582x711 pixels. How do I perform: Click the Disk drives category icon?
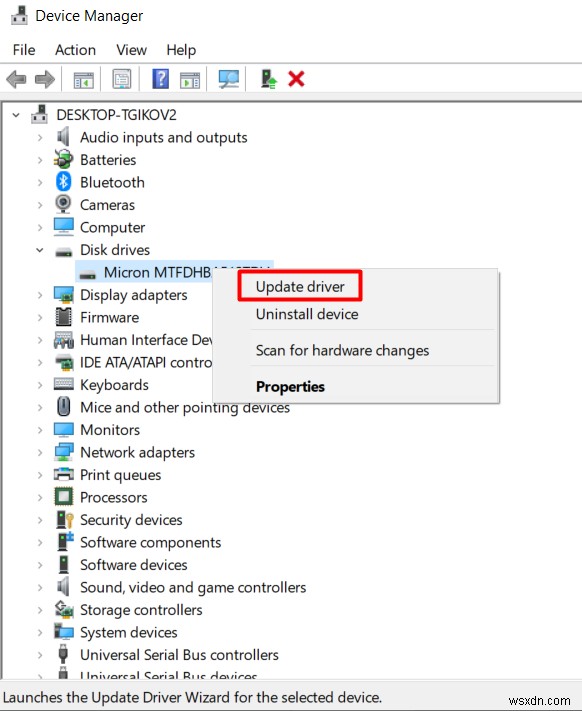click(x=63, y=252)
